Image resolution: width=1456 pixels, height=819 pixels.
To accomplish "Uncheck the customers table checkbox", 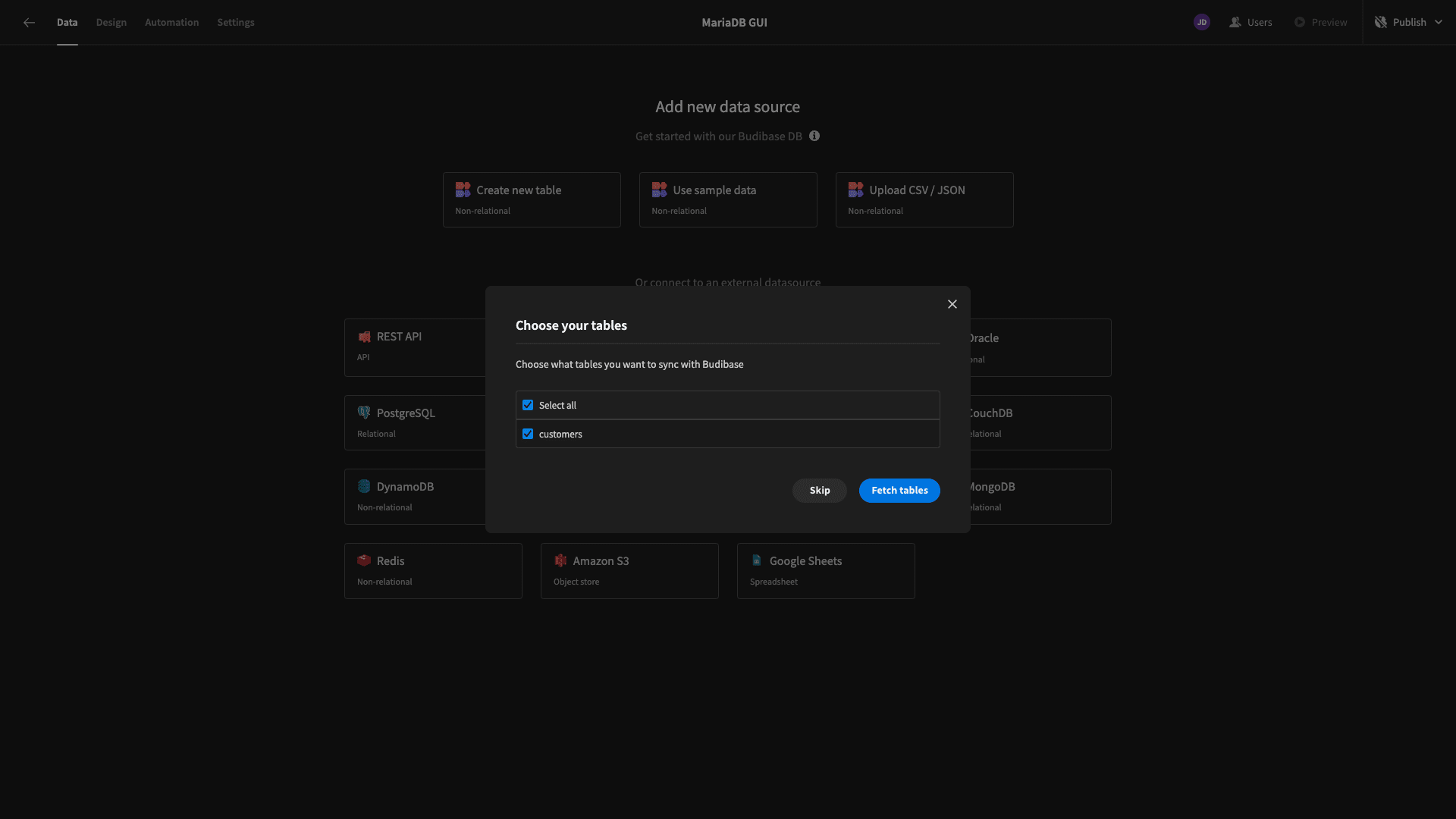I will (x=528, y=435).
